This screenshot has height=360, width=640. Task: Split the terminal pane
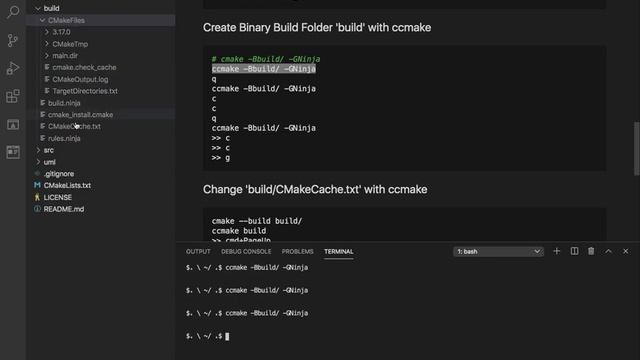574,251
